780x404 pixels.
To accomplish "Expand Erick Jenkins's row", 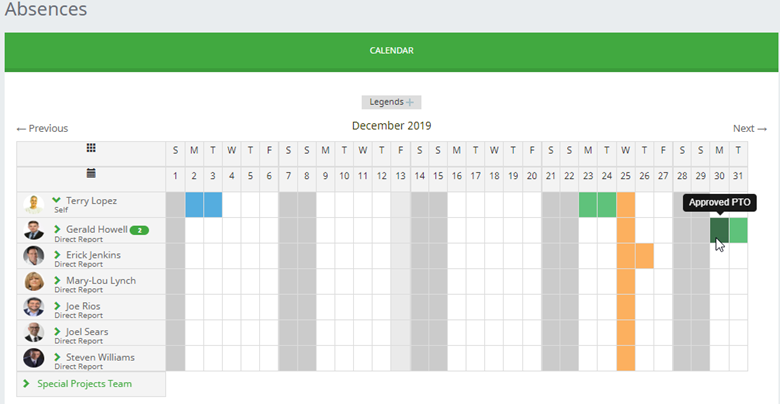I will click(57, 255).
